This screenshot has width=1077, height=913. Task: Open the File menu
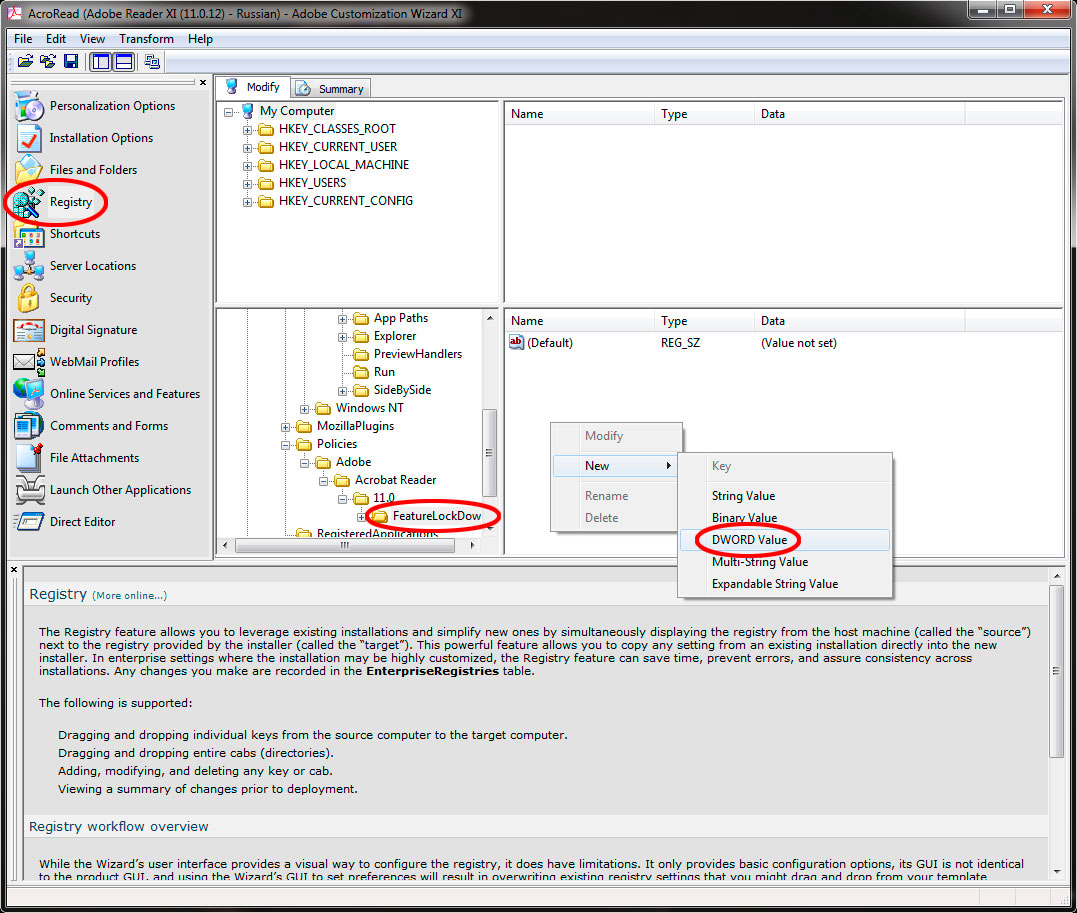tap(23, 39)
